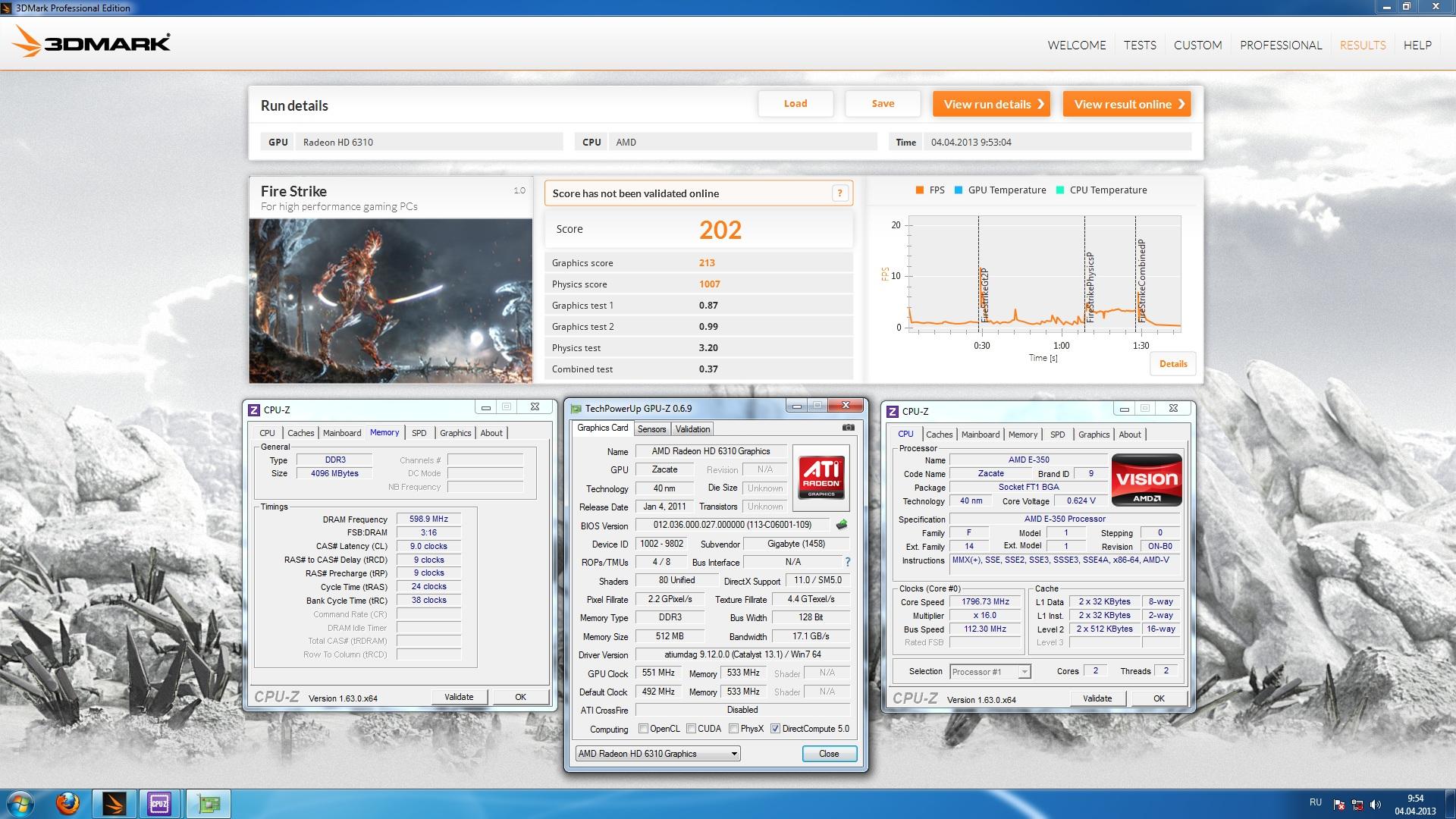Click the GPU-Z title bar icon

(576, 409)
